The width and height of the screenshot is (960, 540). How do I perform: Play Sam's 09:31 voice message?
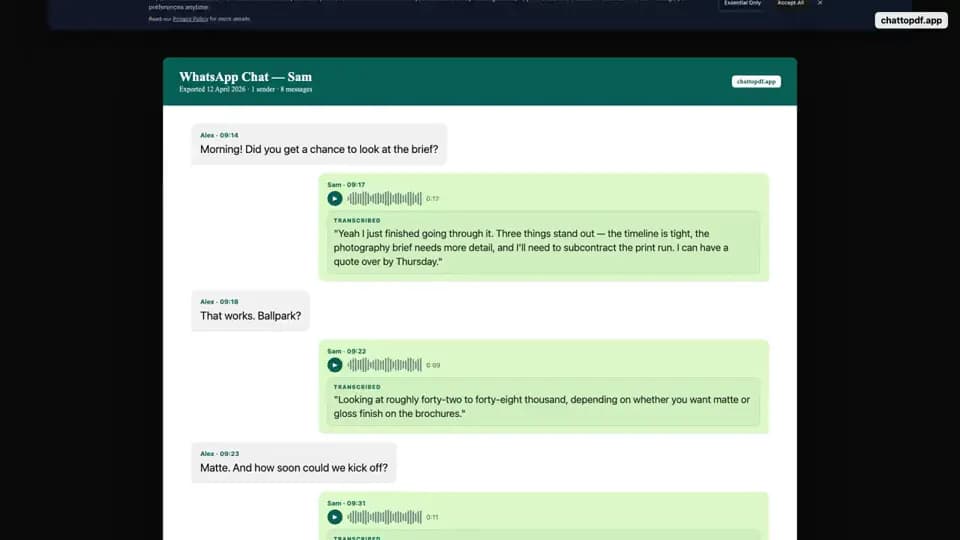pos(334,517)
